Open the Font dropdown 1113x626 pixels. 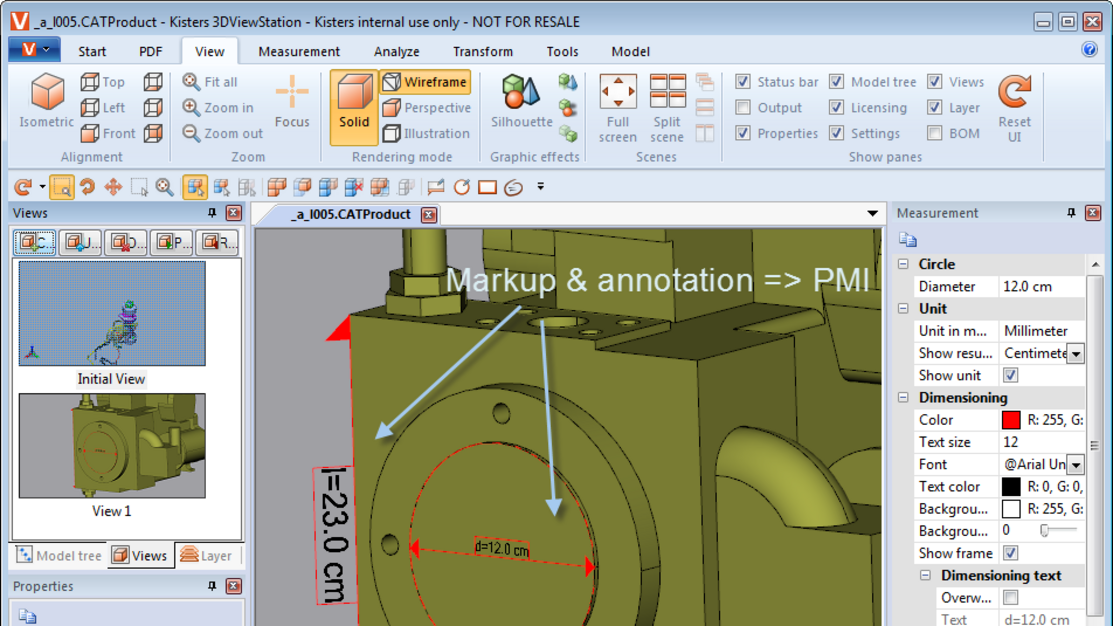1076,465
